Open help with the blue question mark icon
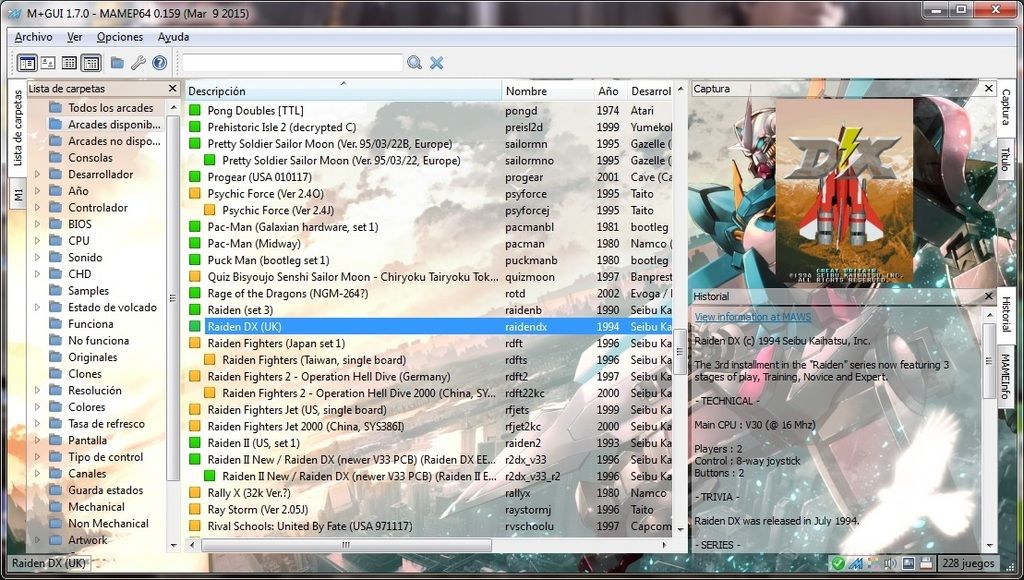1024x580 pixels. click(159, 63)
